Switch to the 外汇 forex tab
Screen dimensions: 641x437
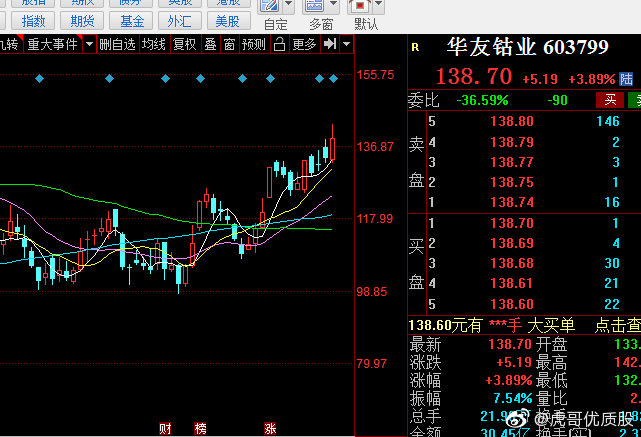tap(179, 20)
